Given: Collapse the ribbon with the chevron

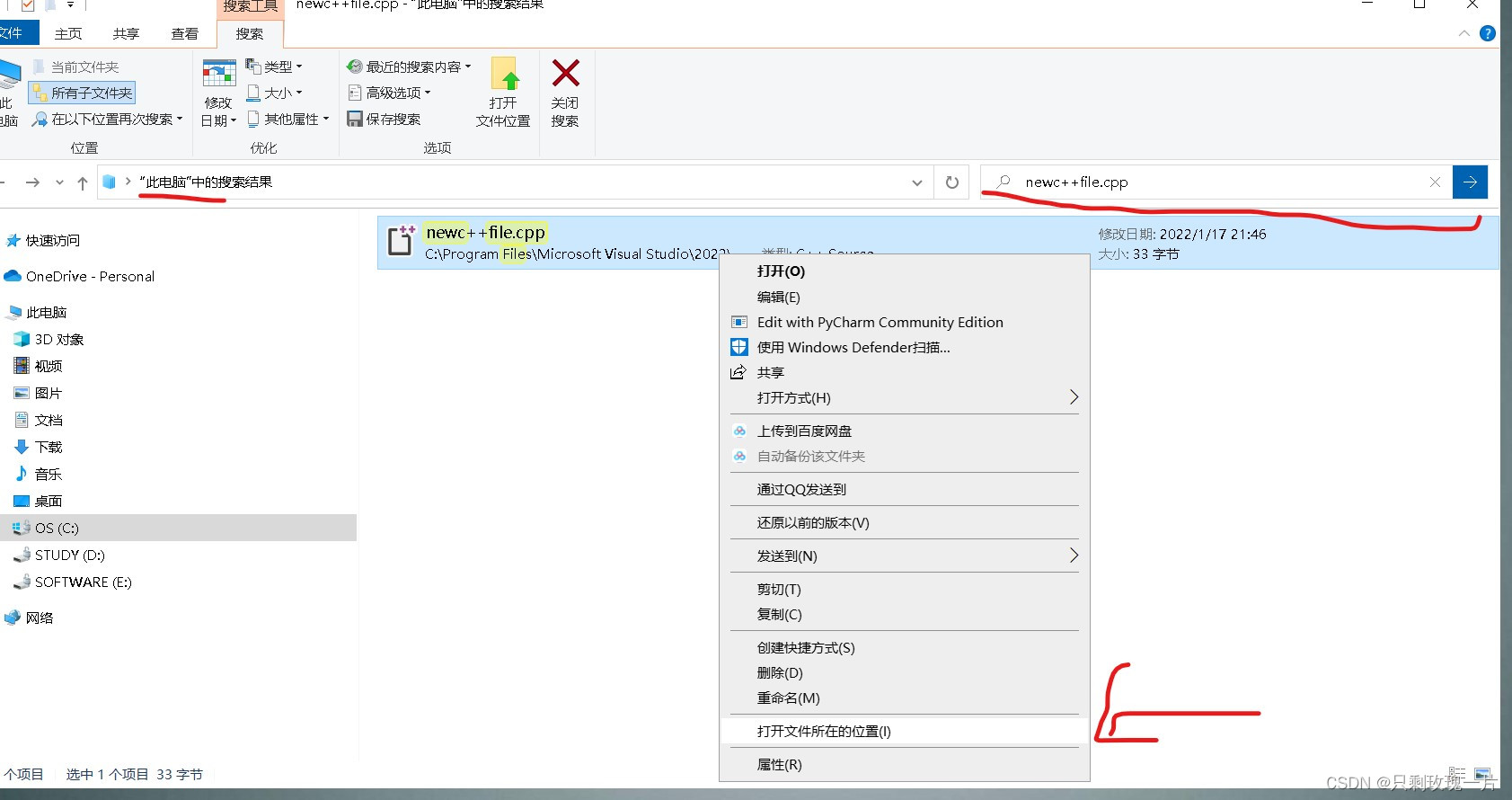Looking at the screenshot, I should coord(1464,33).
